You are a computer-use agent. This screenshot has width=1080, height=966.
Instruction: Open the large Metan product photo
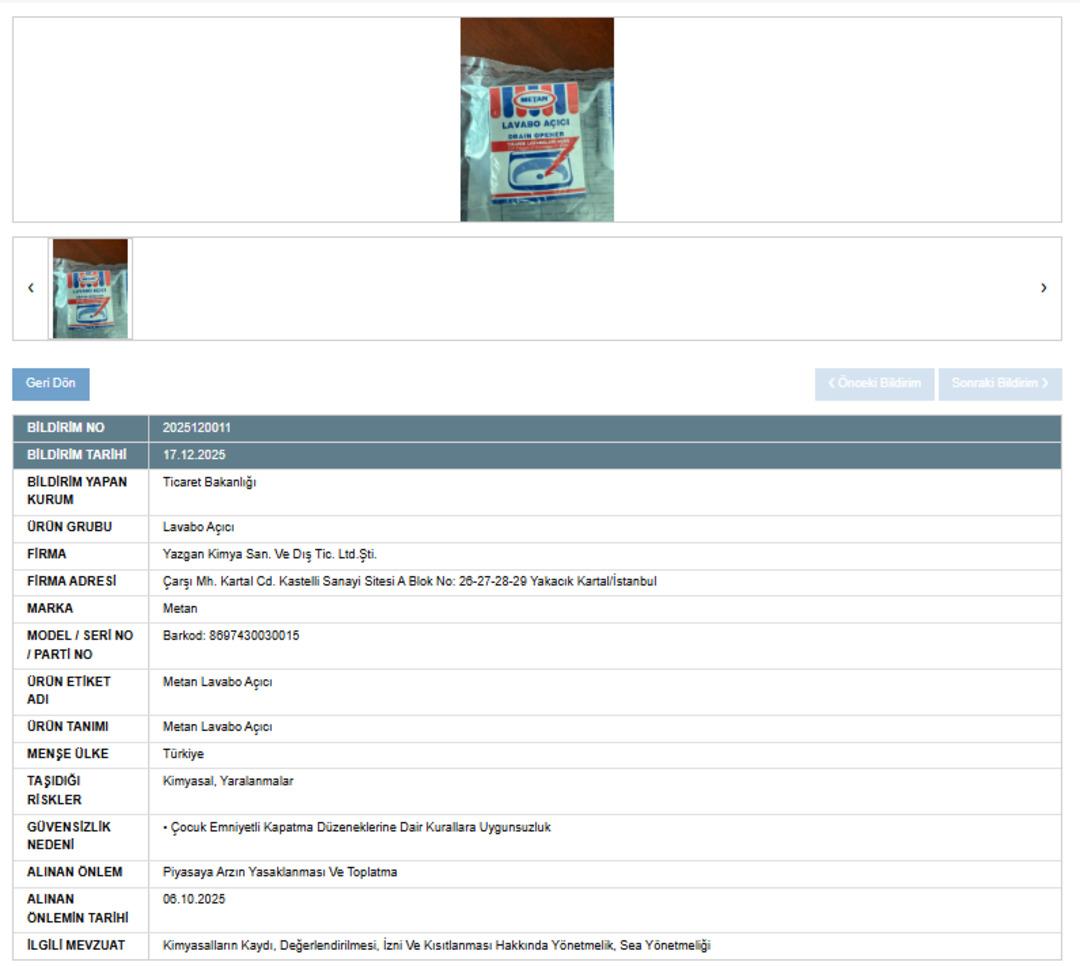537,119
